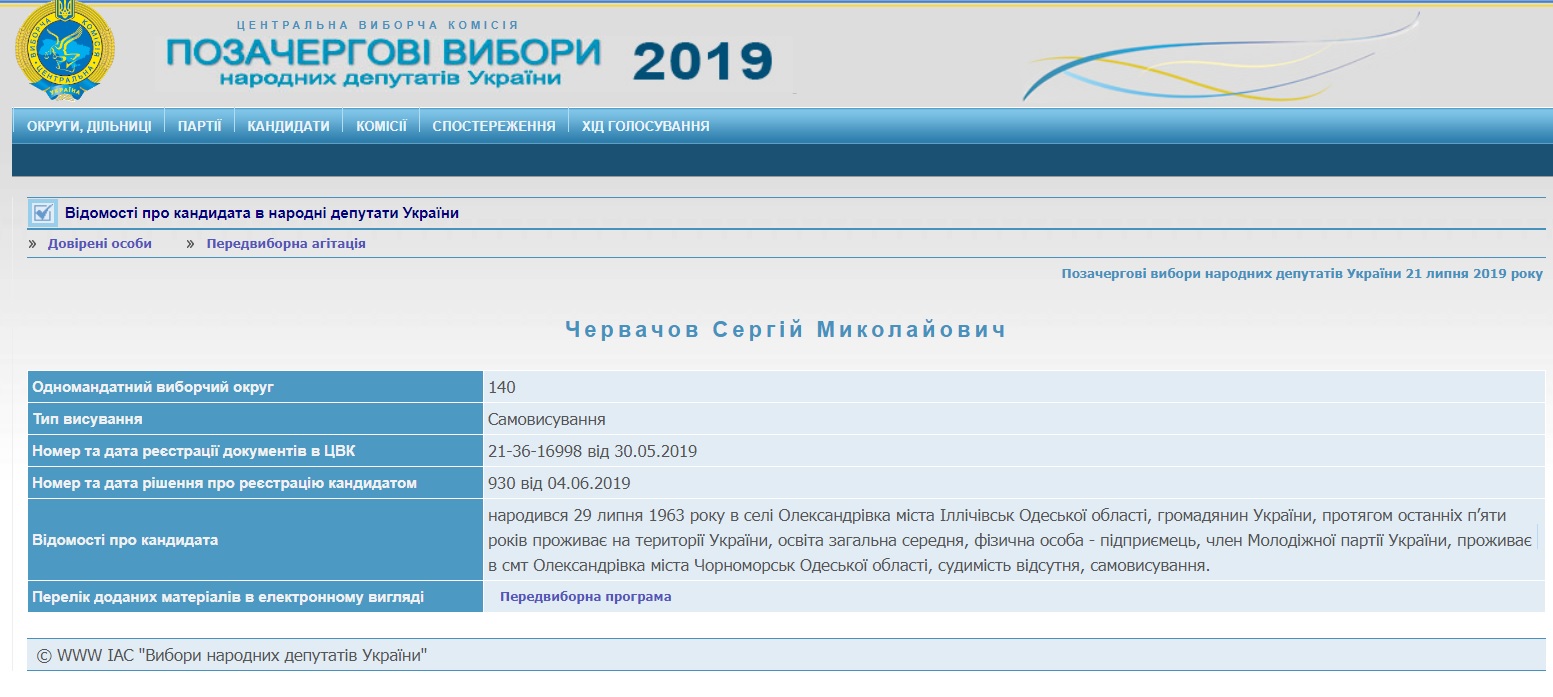Click the Central Election Commission emblem logo
Viewport: 1553px width, 697px height.
click(x=64, y=50)
